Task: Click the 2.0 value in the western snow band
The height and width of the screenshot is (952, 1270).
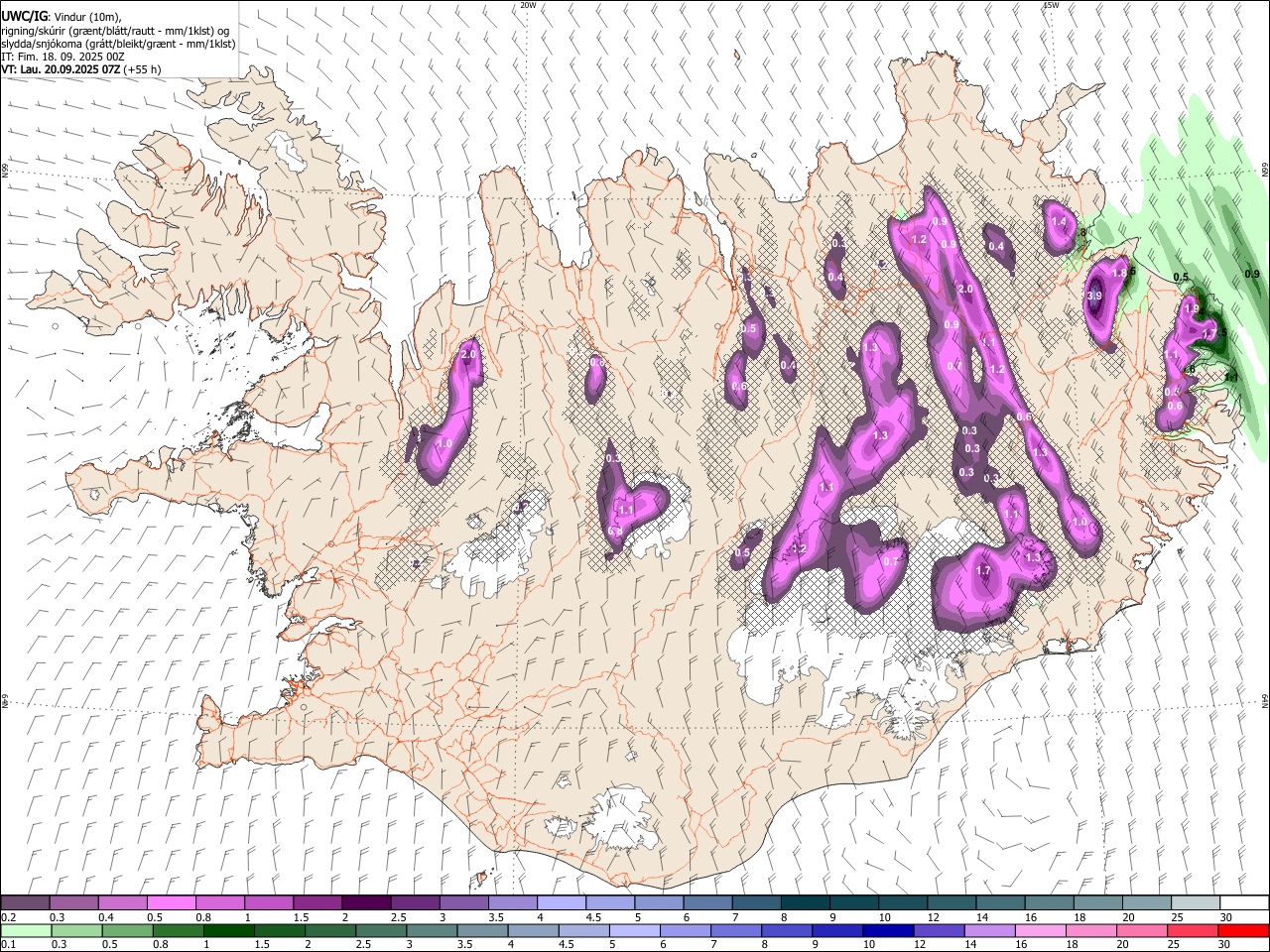Action: [x=469, y=354]
